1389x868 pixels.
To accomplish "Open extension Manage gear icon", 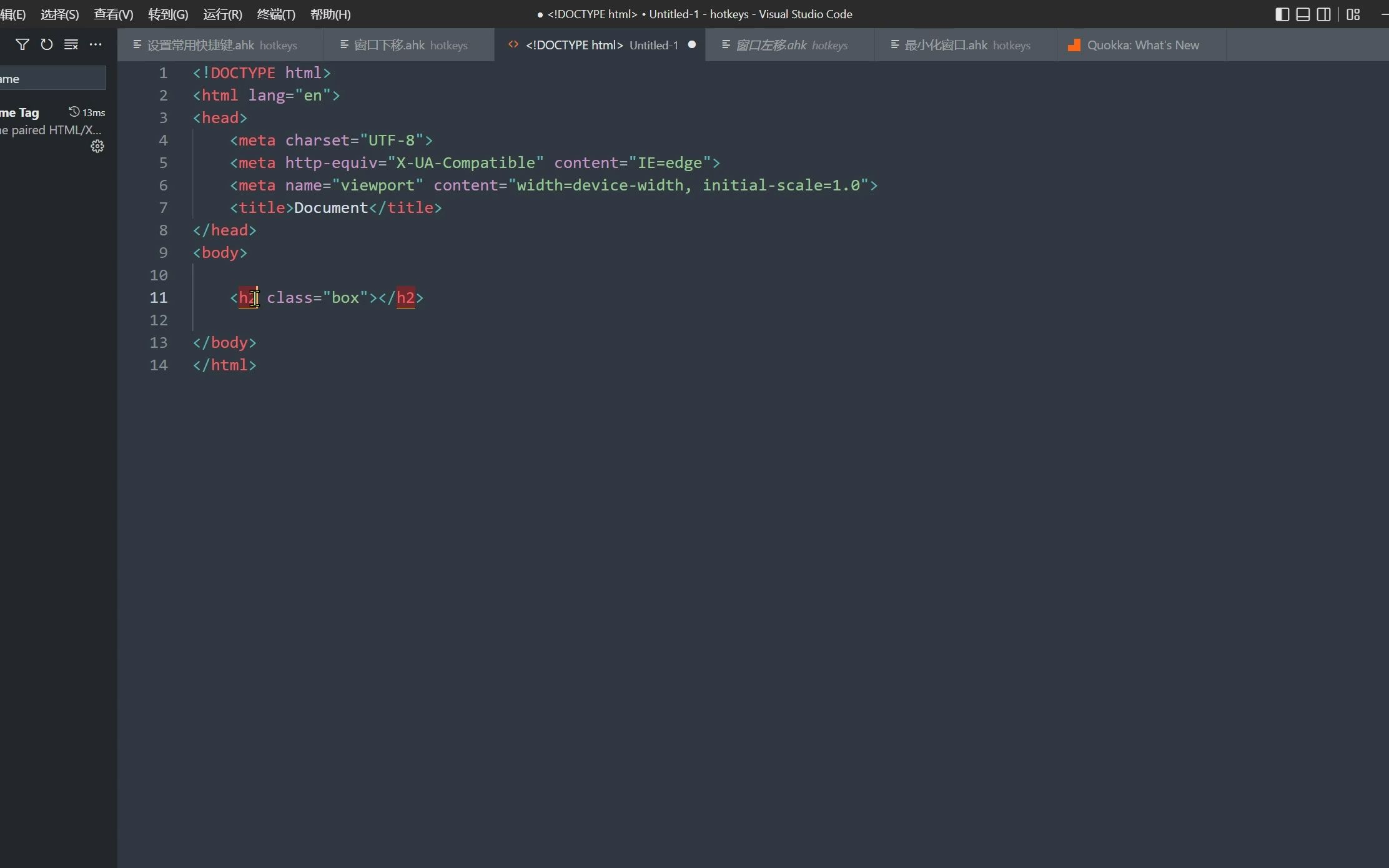I will pyautogui.click(x=97, y=147).
